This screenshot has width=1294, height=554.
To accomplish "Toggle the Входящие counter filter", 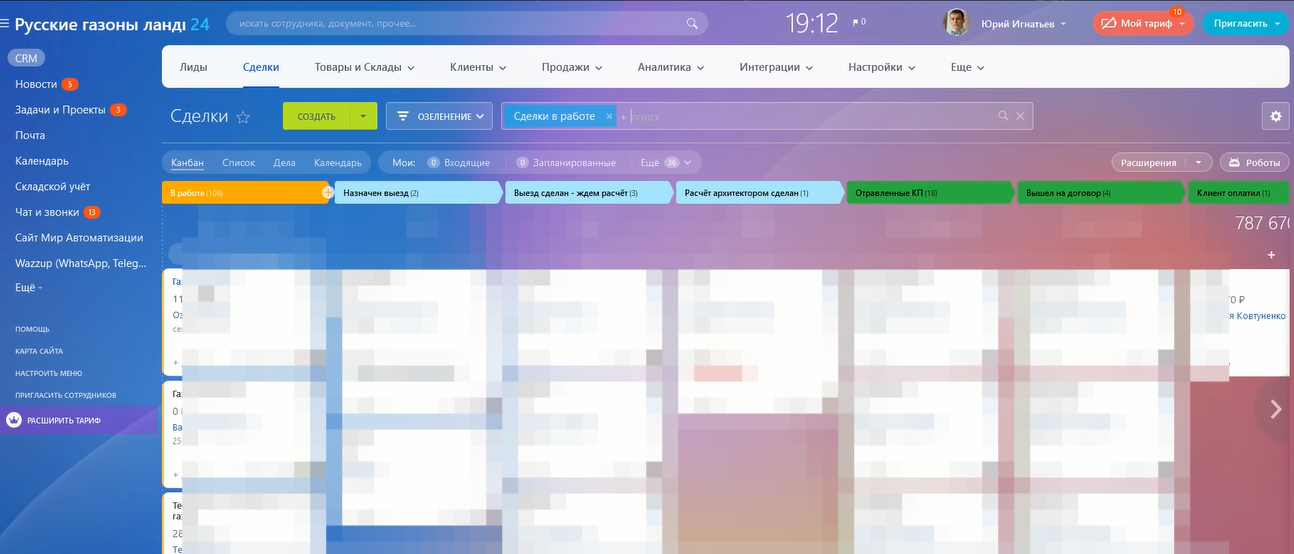I will coord(459,162).
